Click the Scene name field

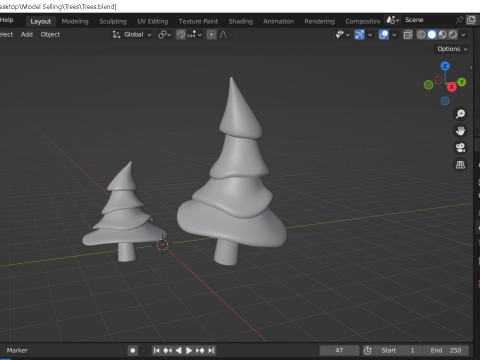427,20
